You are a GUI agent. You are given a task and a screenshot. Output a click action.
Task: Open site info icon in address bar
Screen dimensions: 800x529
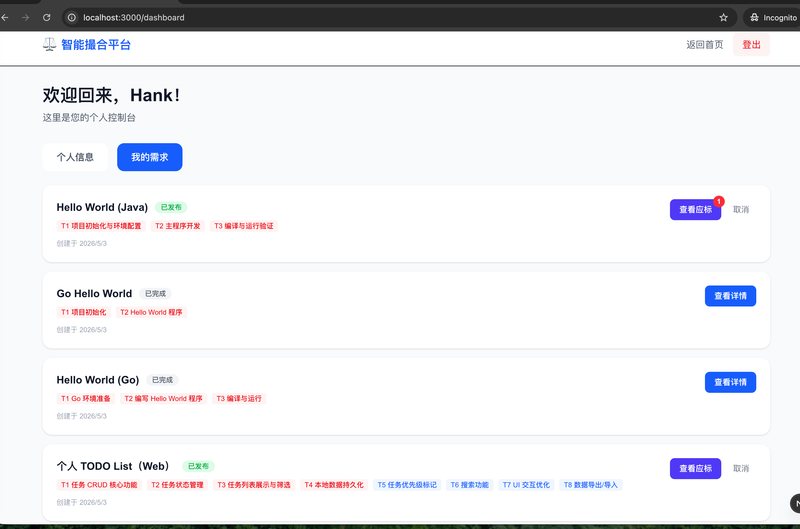point(72,17)
